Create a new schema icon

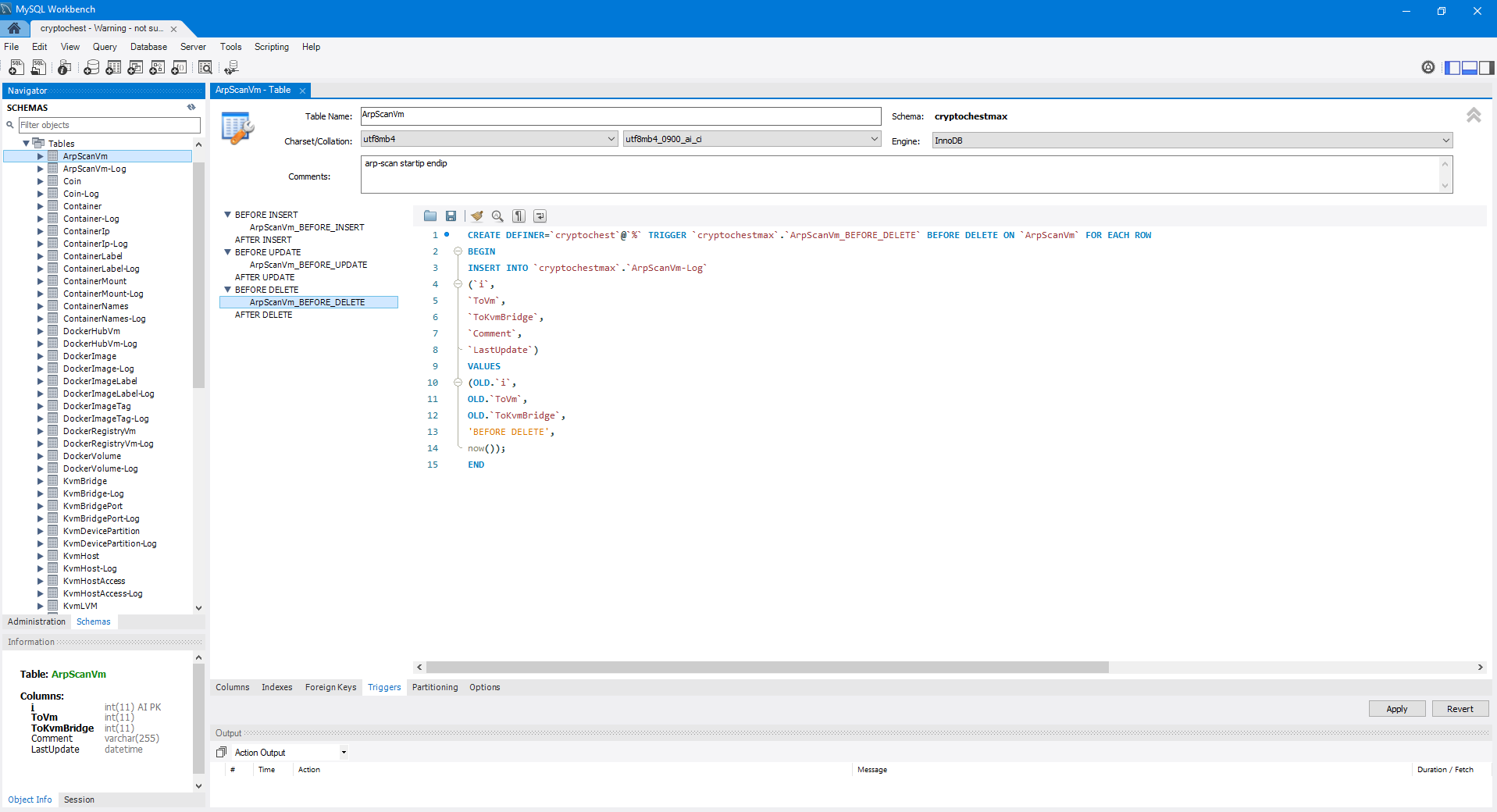click(x=91, y=68)
